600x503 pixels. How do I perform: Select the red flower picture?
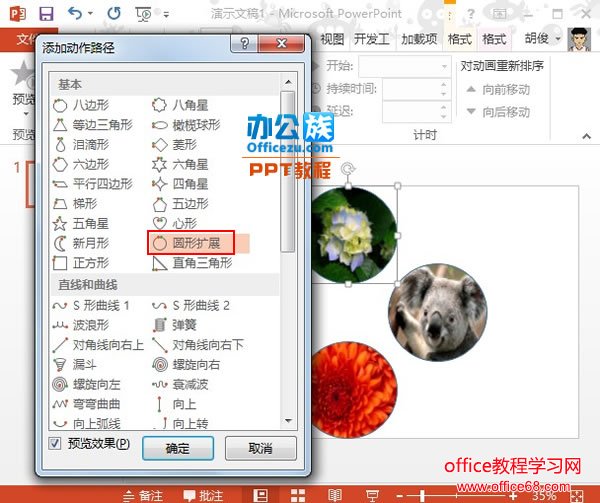(354, 389)
